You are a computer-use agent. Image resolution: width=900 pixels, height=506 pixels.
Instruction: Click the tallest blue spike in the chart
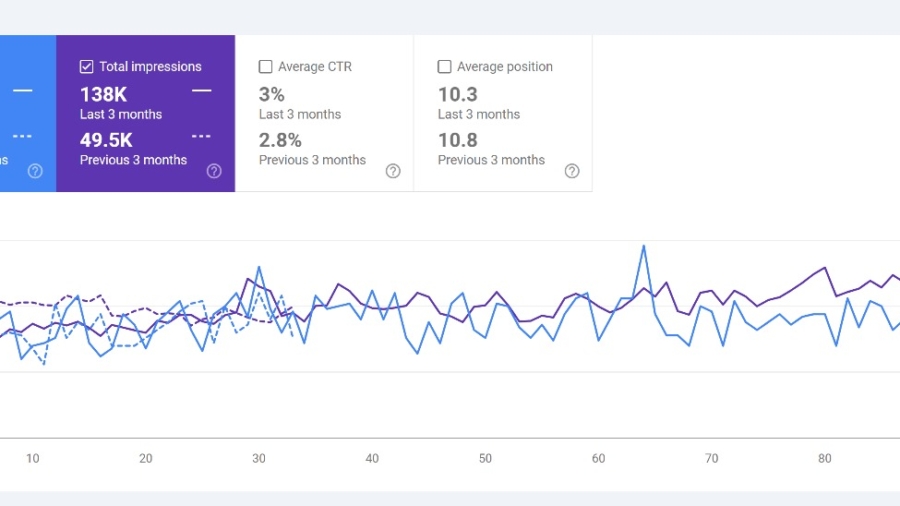coord(643,245)
